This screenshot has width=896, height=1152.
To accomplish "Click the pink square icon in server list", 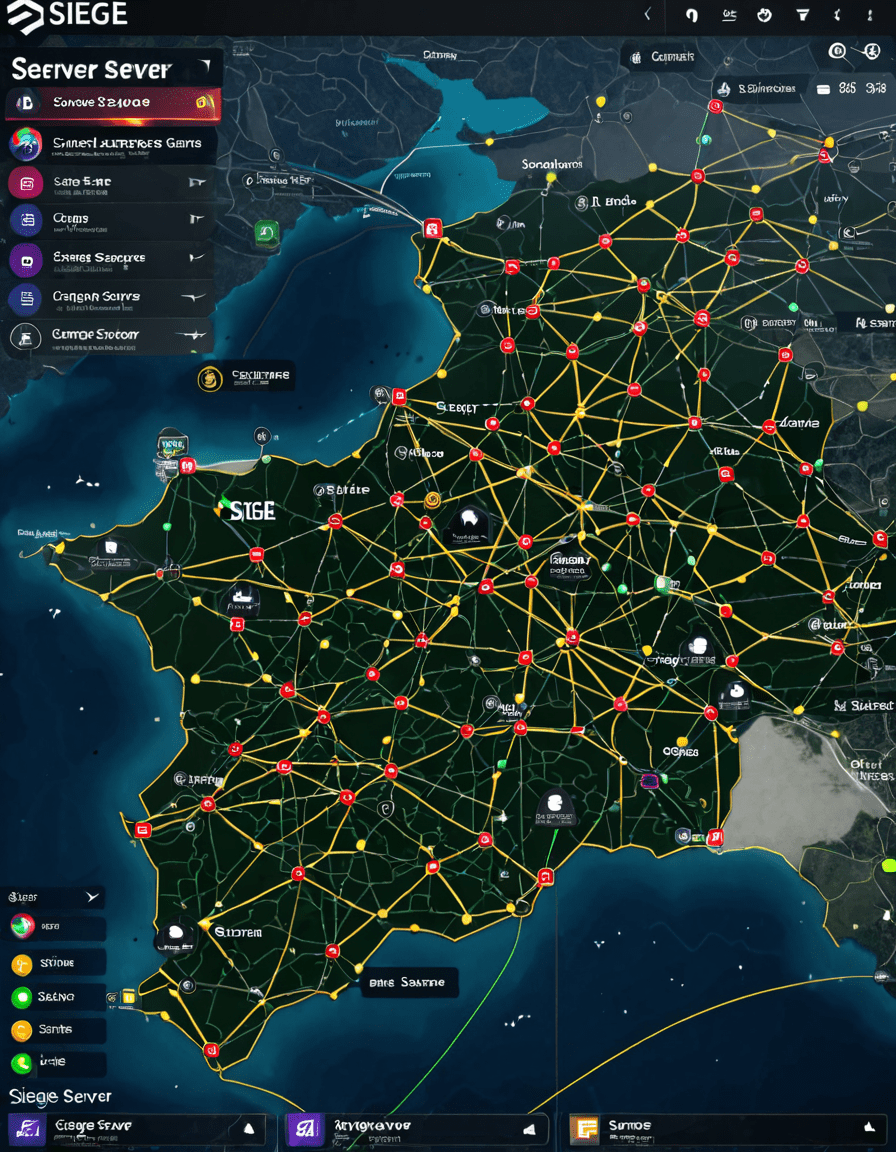I will 25,182.
